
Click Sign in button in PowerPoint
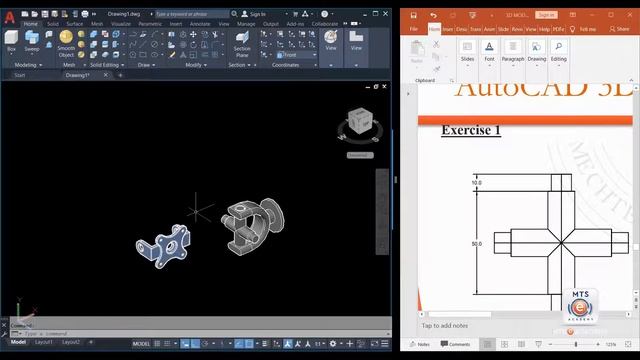[x=546, y=15]
